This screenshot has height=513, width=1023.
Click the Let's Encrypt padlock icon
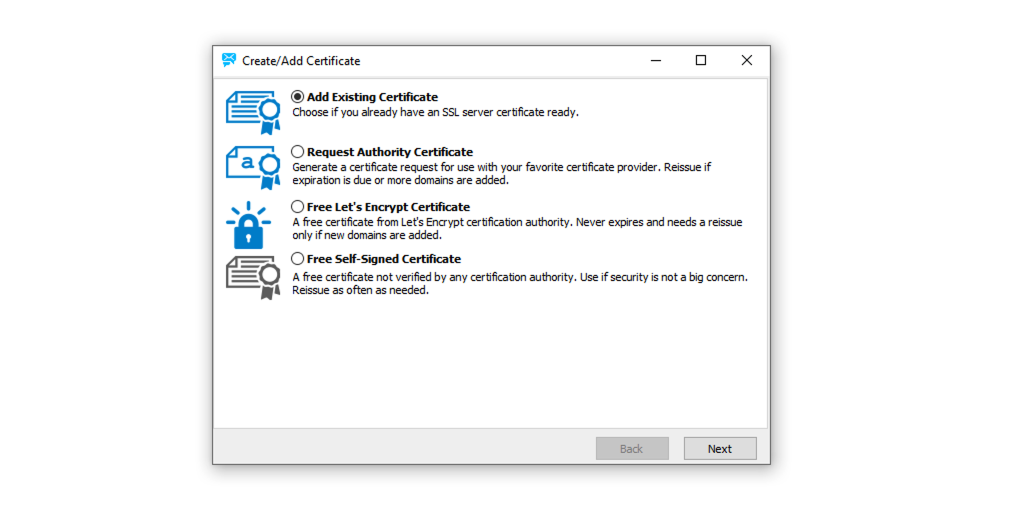tap(249, 225)
